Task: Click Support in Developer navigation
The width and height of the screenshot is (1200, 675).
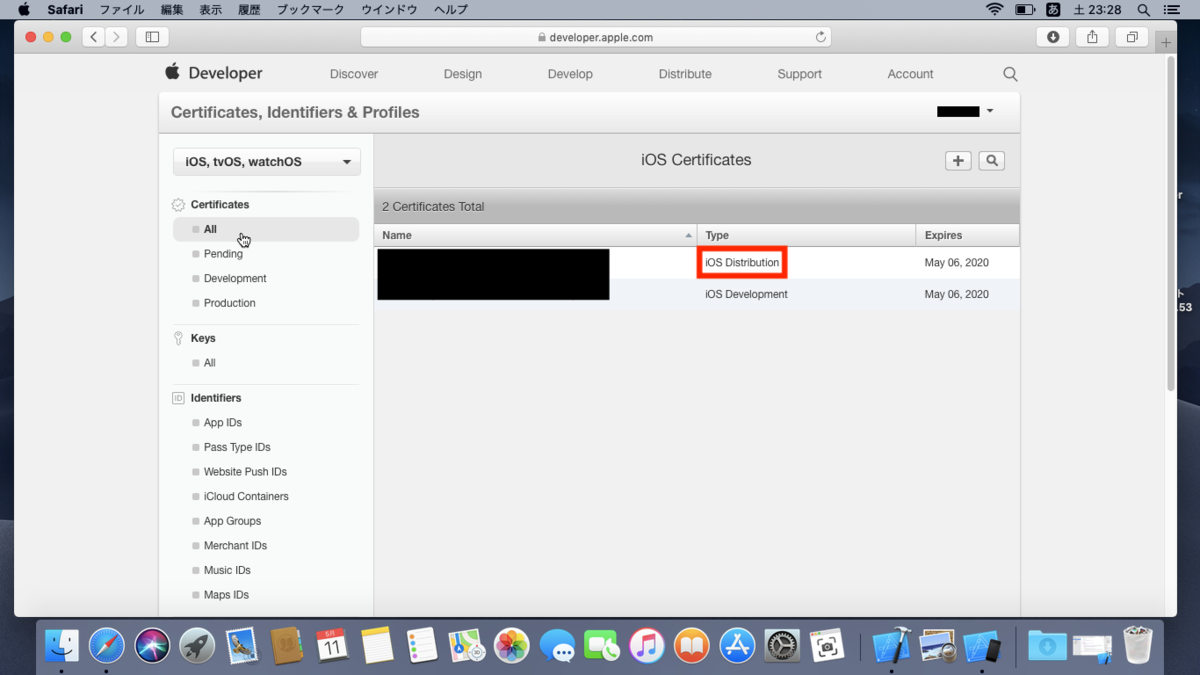Action: [x=799, y=74]
